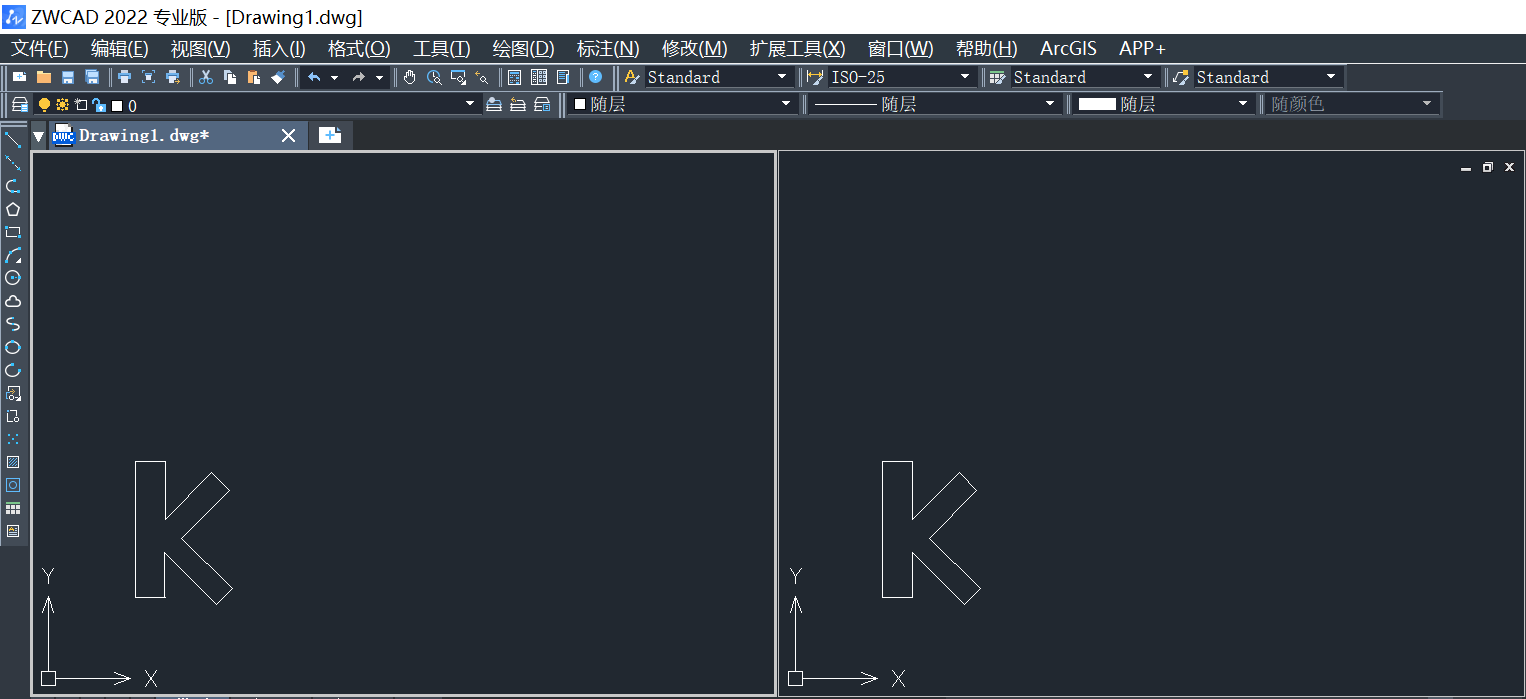Select the Spline tool
The image size is (1526, 699).
(13, 324)
